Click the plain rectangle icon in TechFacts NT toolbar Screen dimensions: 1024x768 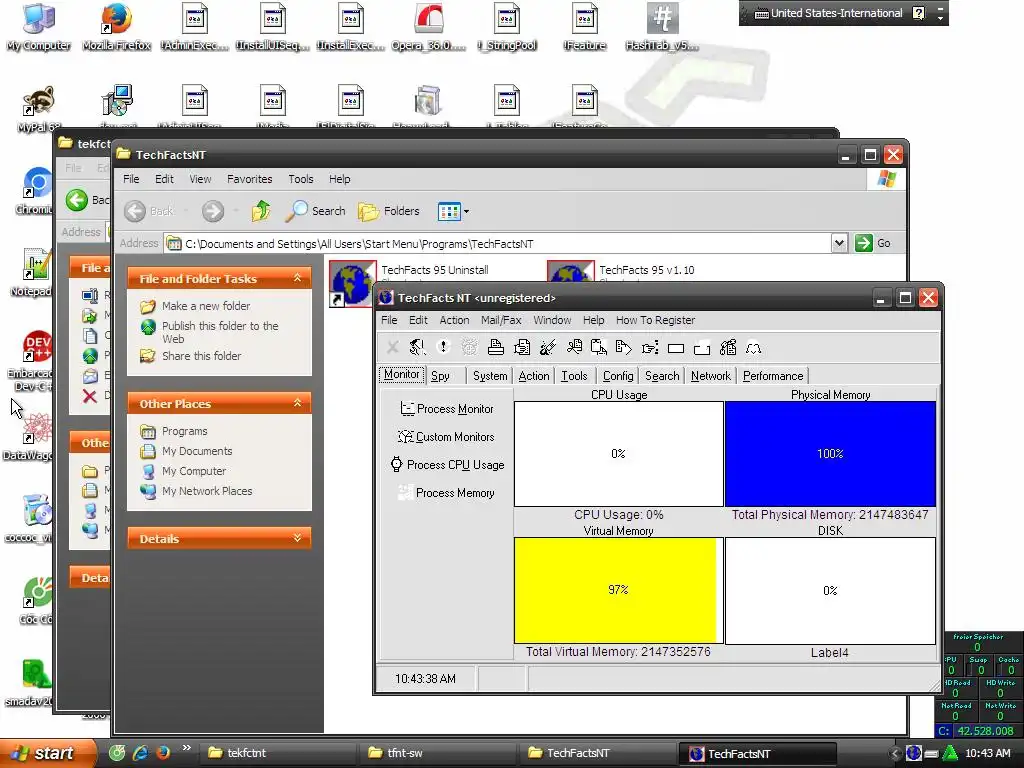pyautogui.click(x=676, y=348)
